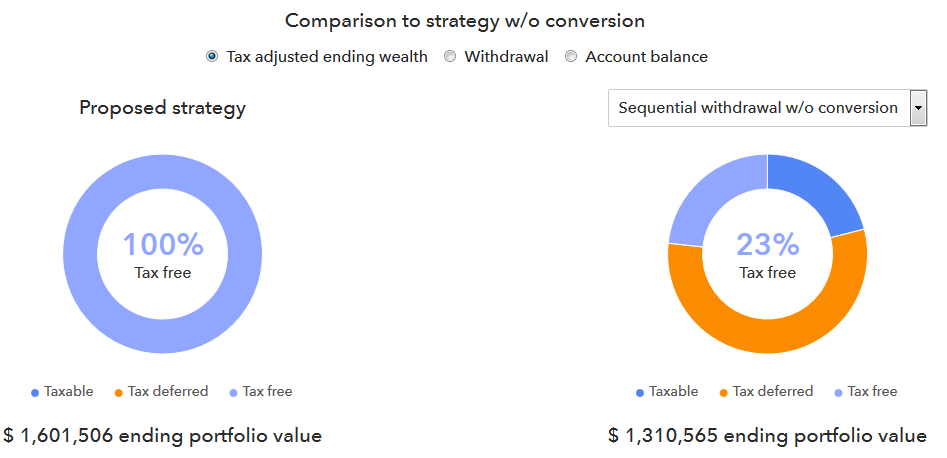This screenshot has height=458, width=947.
Task: Click the dropdown arrow for strategy comparison
Action: point(917,108)
